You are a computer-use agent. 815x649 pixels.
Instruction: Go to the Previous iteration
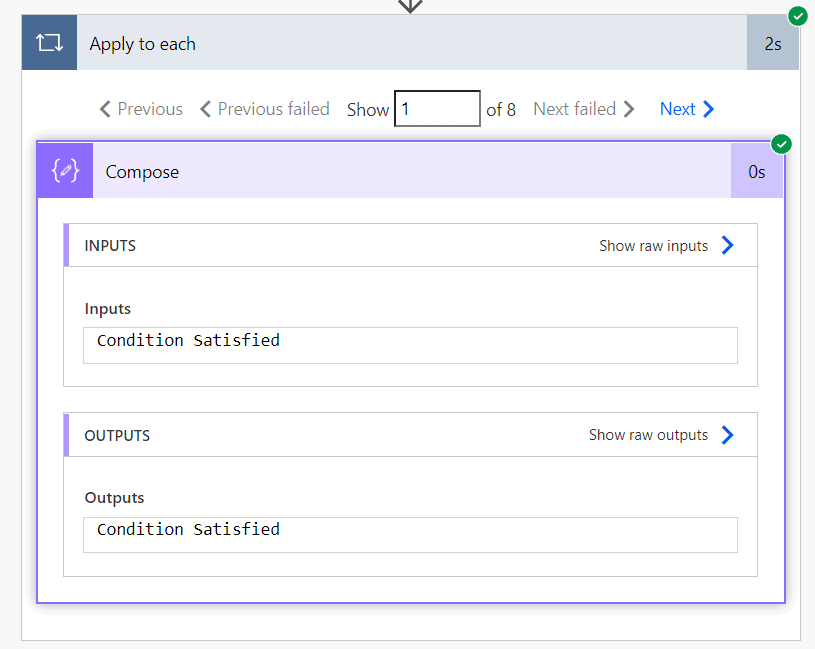[x=141, y=109]
